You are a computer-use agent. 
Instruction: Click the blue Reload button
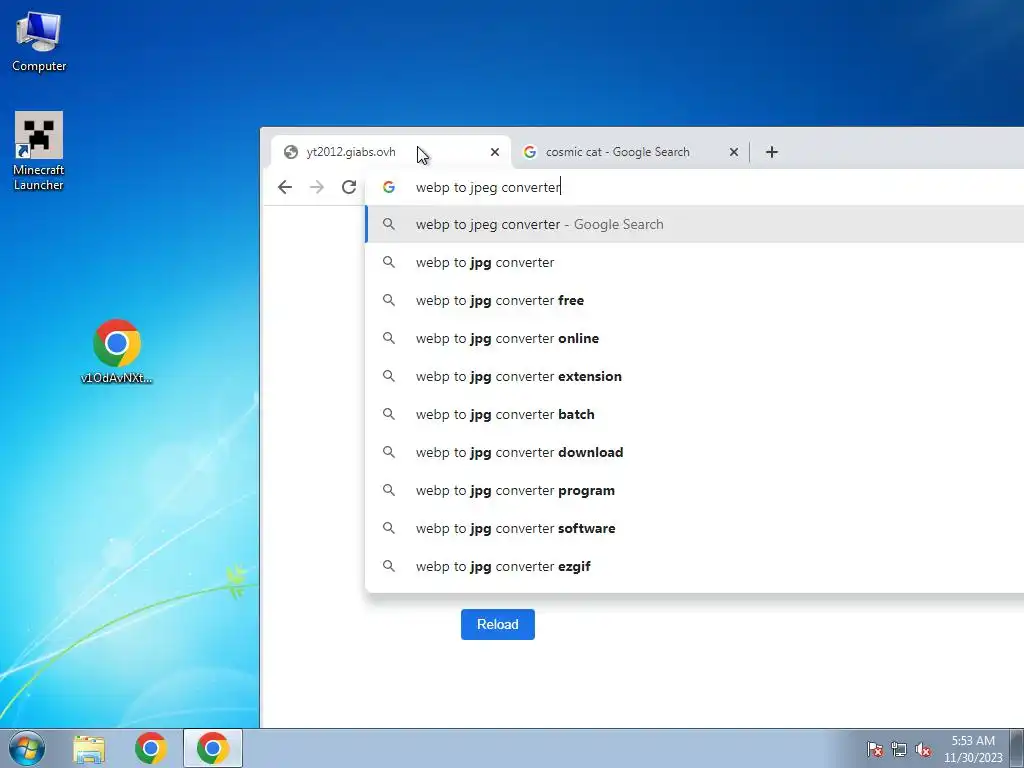click(x=498, y=624)
